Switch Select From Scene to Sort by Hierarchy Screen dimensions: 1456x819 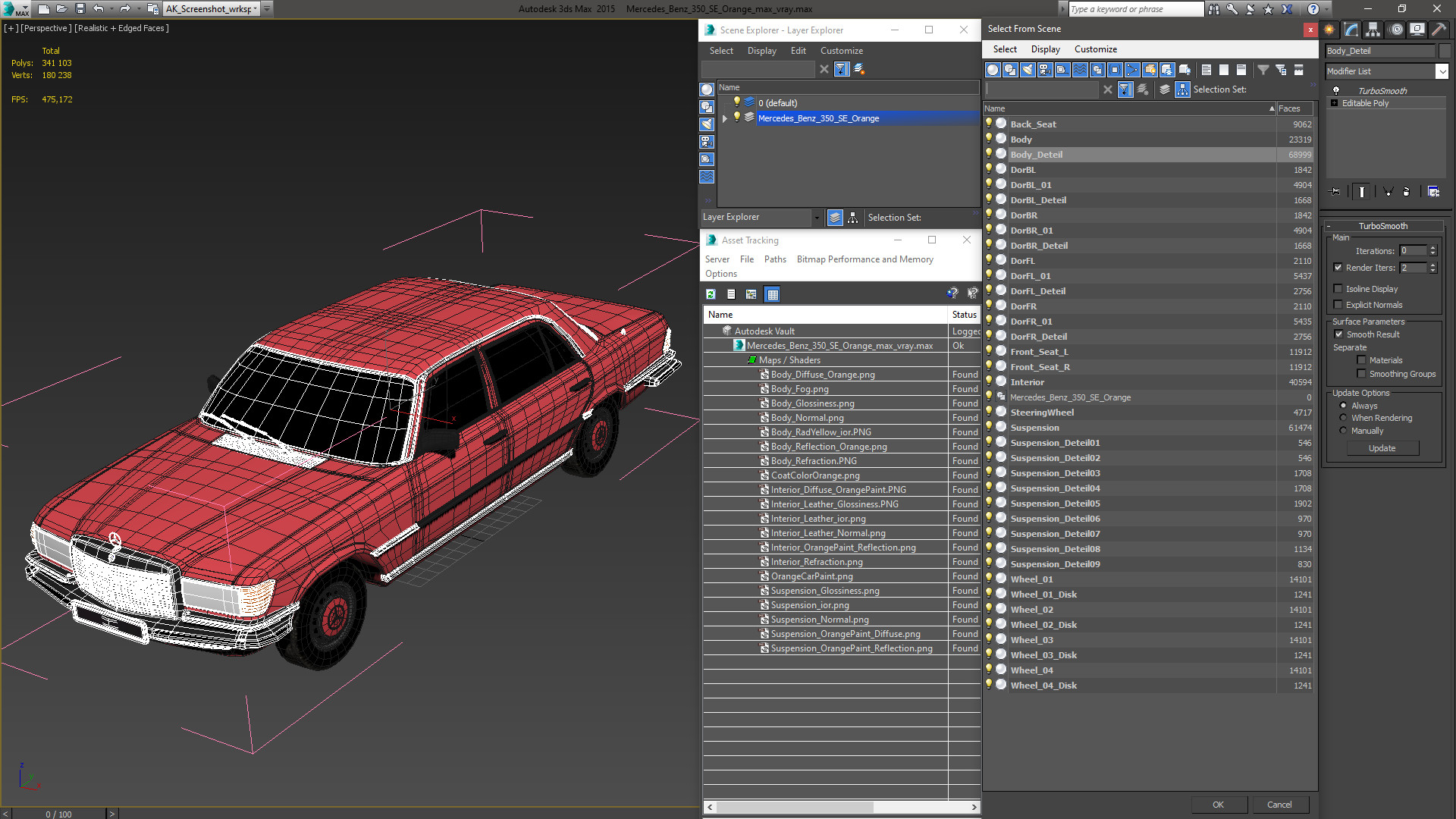(x=1182, y=89)
